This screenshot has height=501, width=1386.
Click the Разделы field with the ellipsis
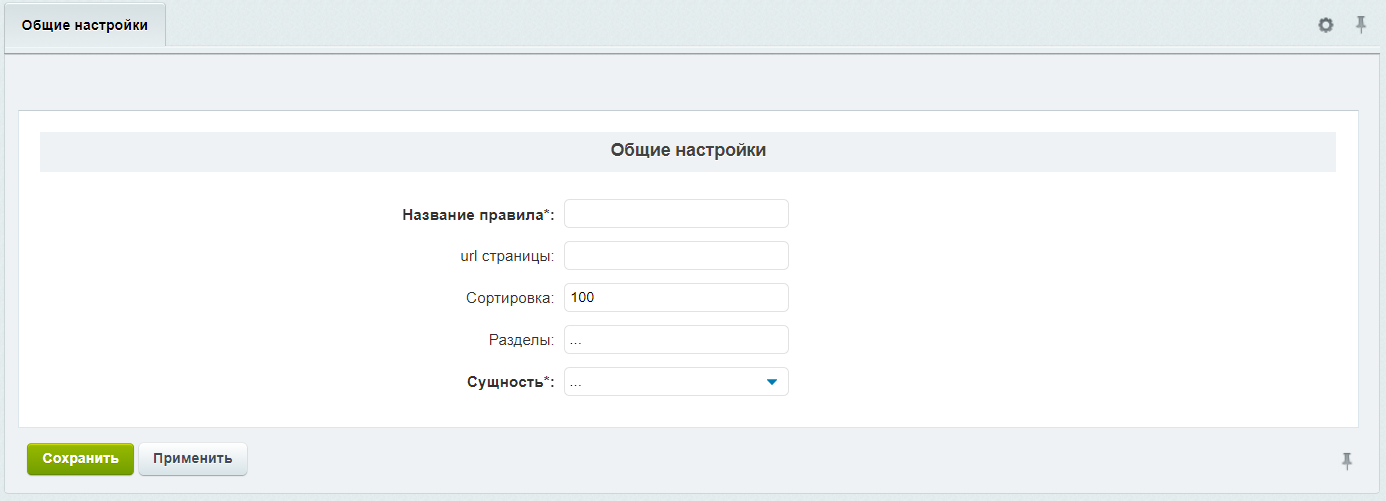(676, 340)
